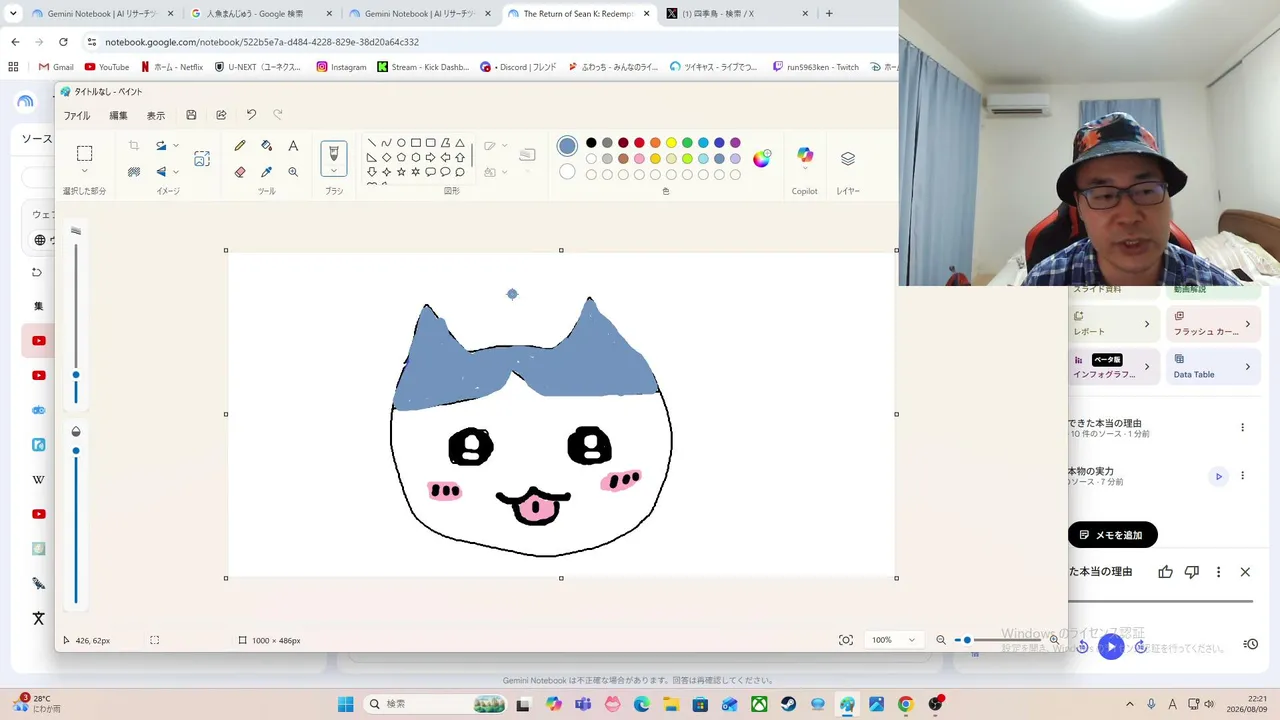The width and height of the screenshot is (1280, 720).
Task: Pick the black color swatch
Action: (591, 143)
